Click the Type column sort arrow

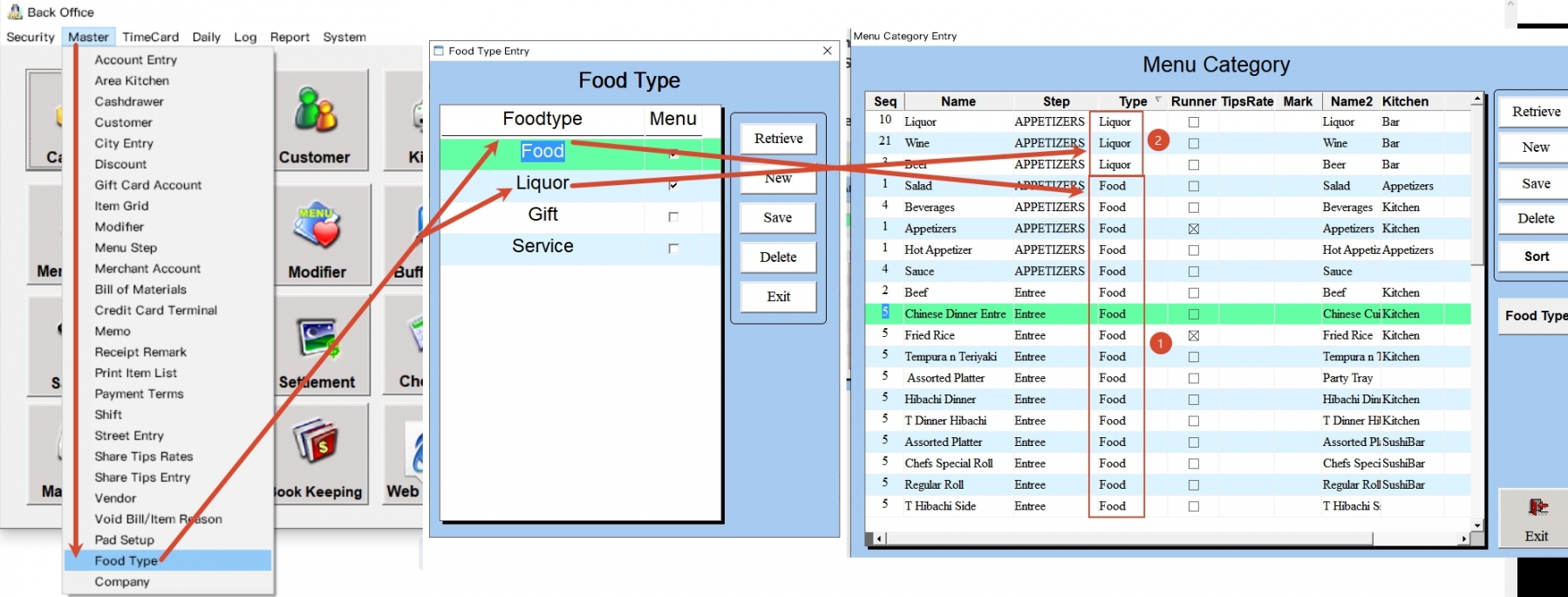tap(1158, 100)
